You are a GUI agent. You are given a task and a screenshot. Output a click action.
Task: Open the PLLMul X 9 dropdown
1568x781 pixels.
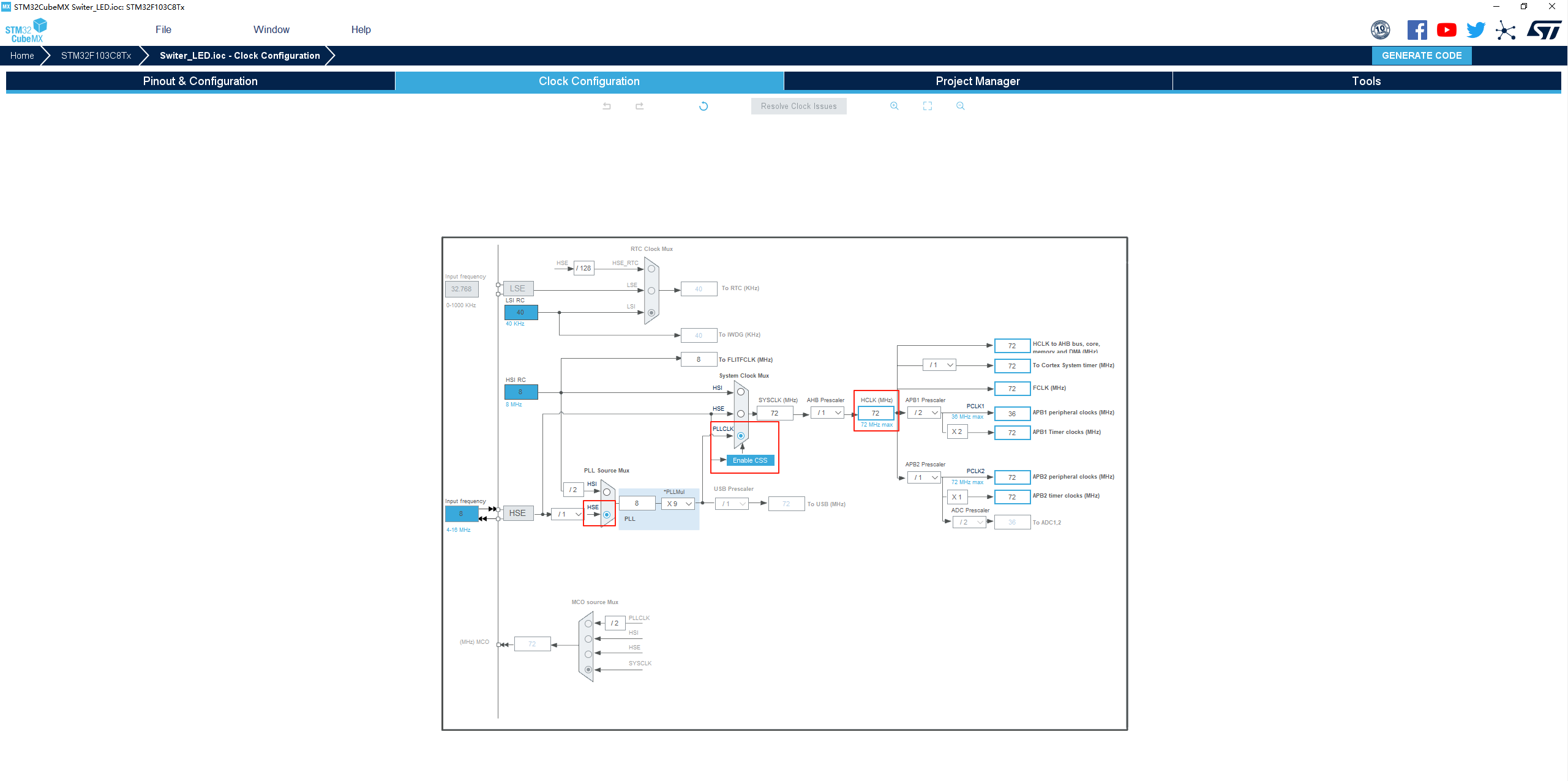(x=679, y=504)
